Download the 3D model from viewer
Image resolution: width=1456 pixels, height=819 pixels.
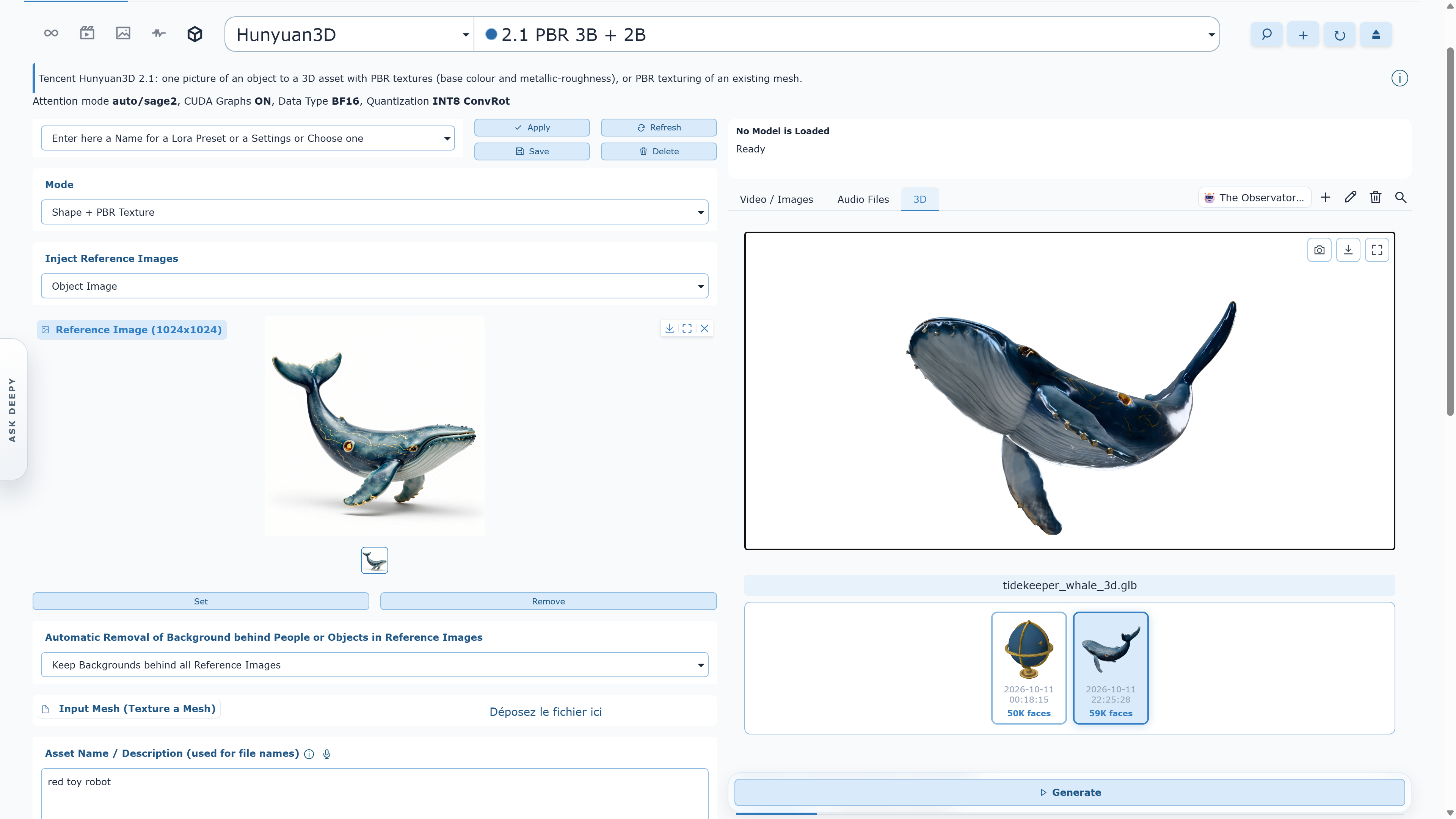(1348, 250)
